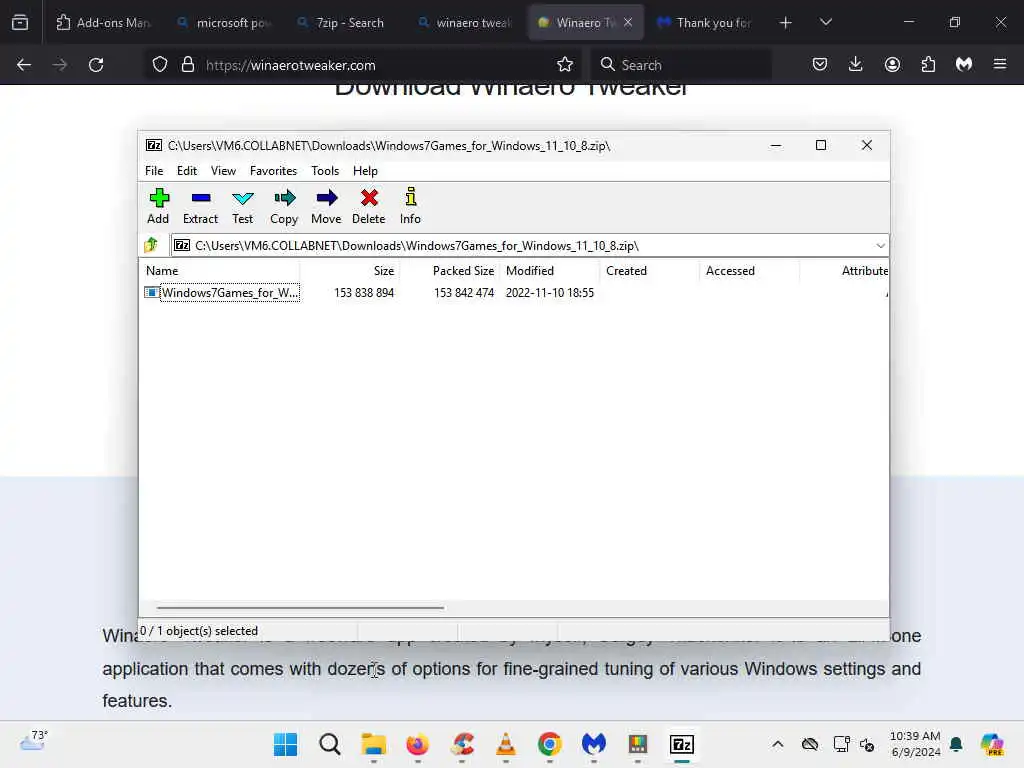Screen dimensions: 1024x768
Task: Go back in Firefox
Action: 24,65
